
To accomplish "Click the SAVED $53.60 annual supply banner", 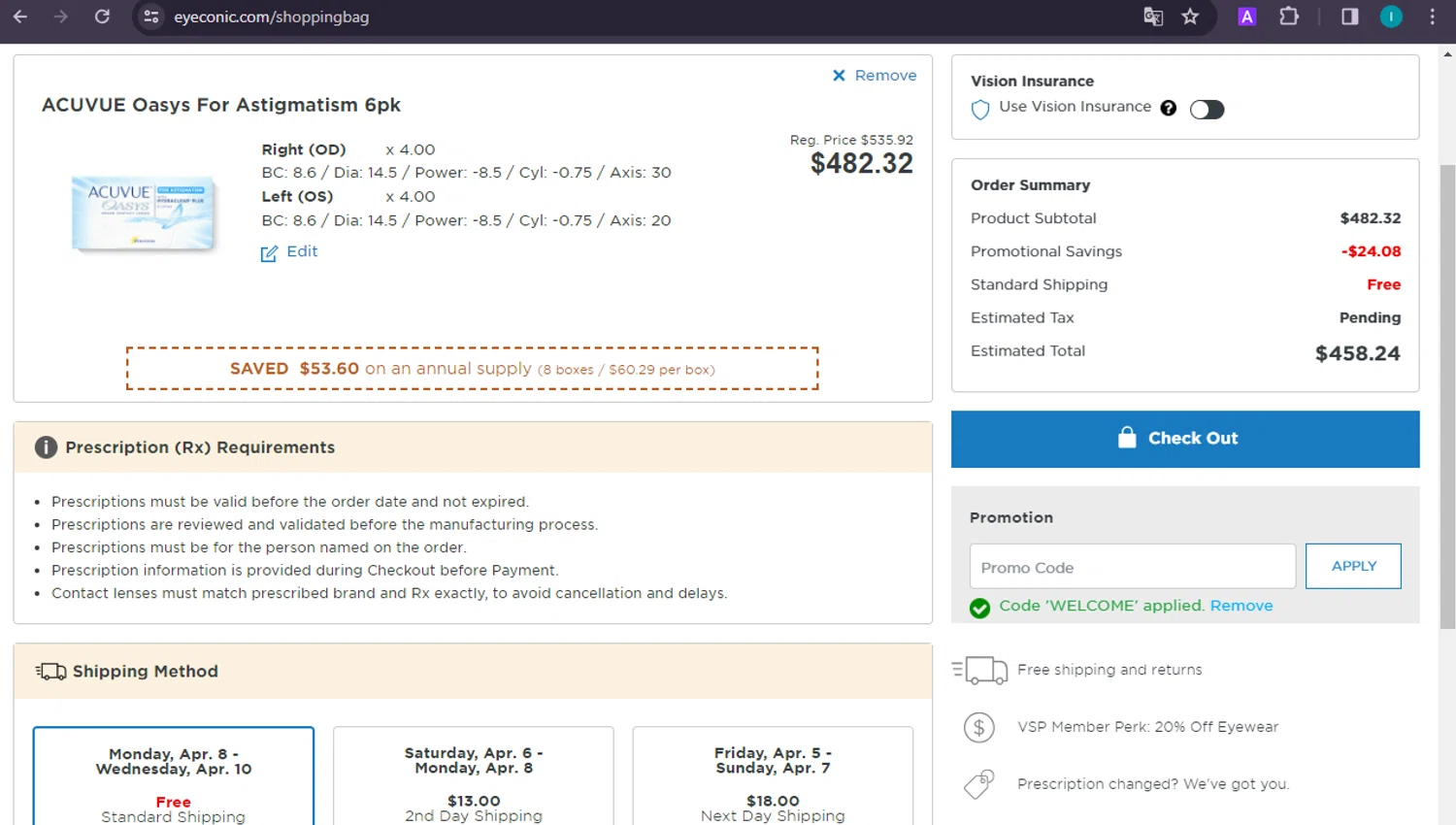I will (x=472, y=369).
